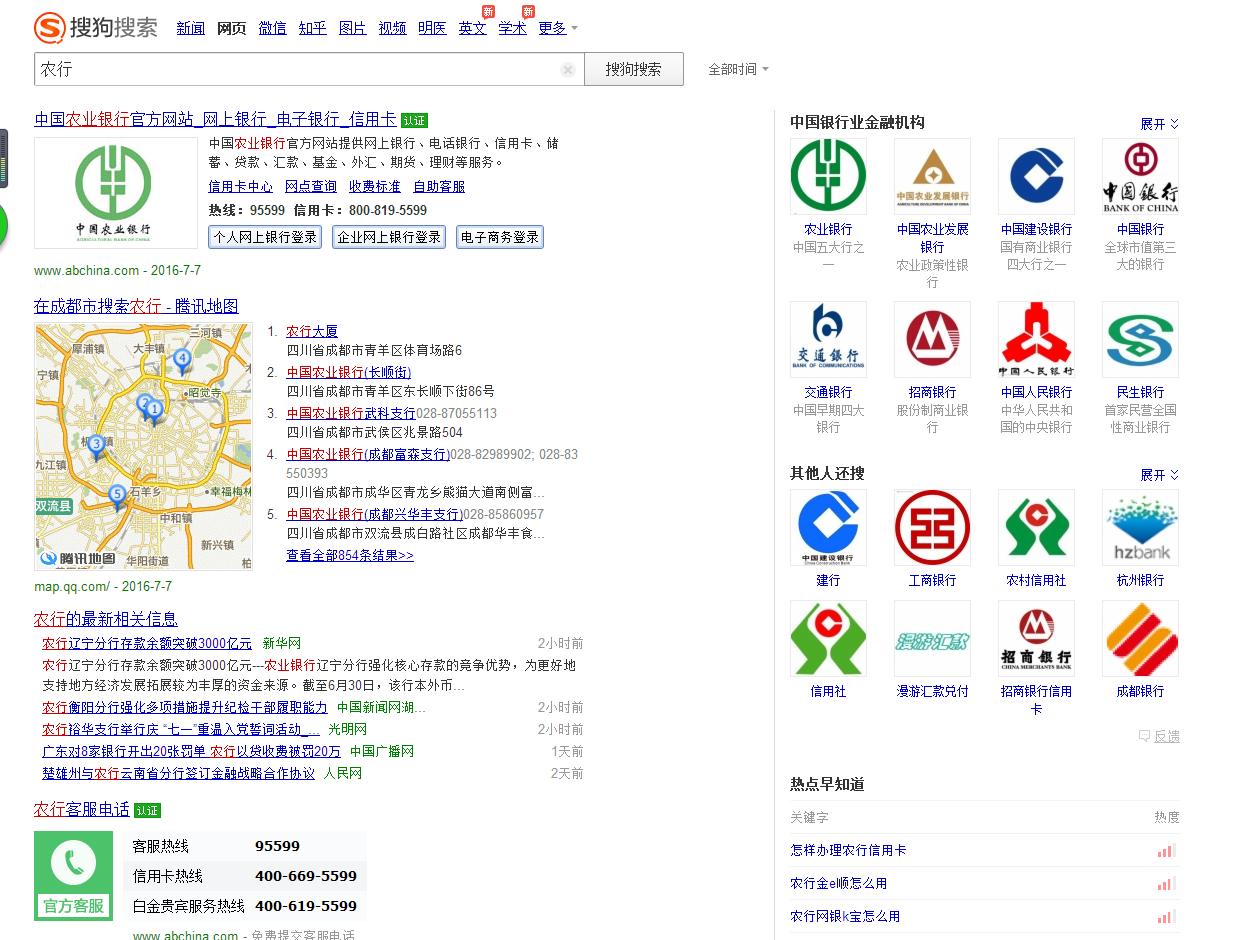This screenshot has width=1256, height=940.
Task: Click the 民生银行 logo icon
Action: [x=1140, y=340]
